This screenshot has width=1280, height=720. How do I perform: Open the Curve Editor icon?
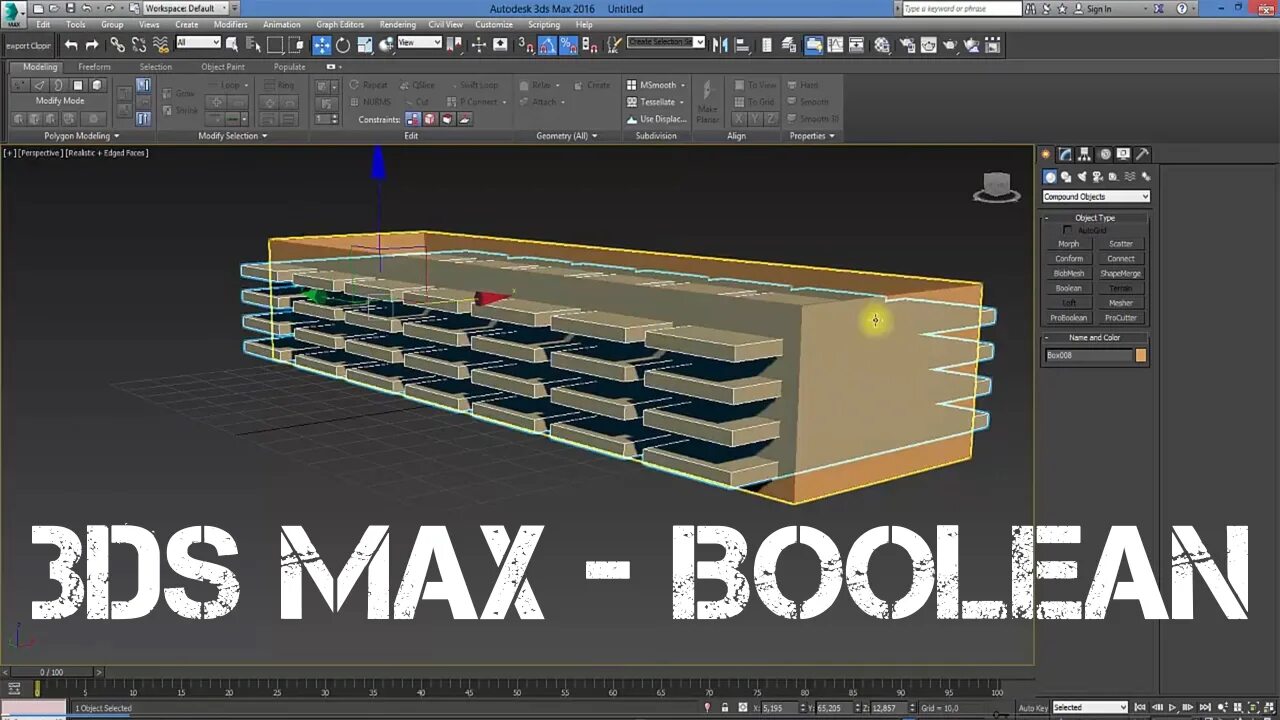[x=836, y=45]
